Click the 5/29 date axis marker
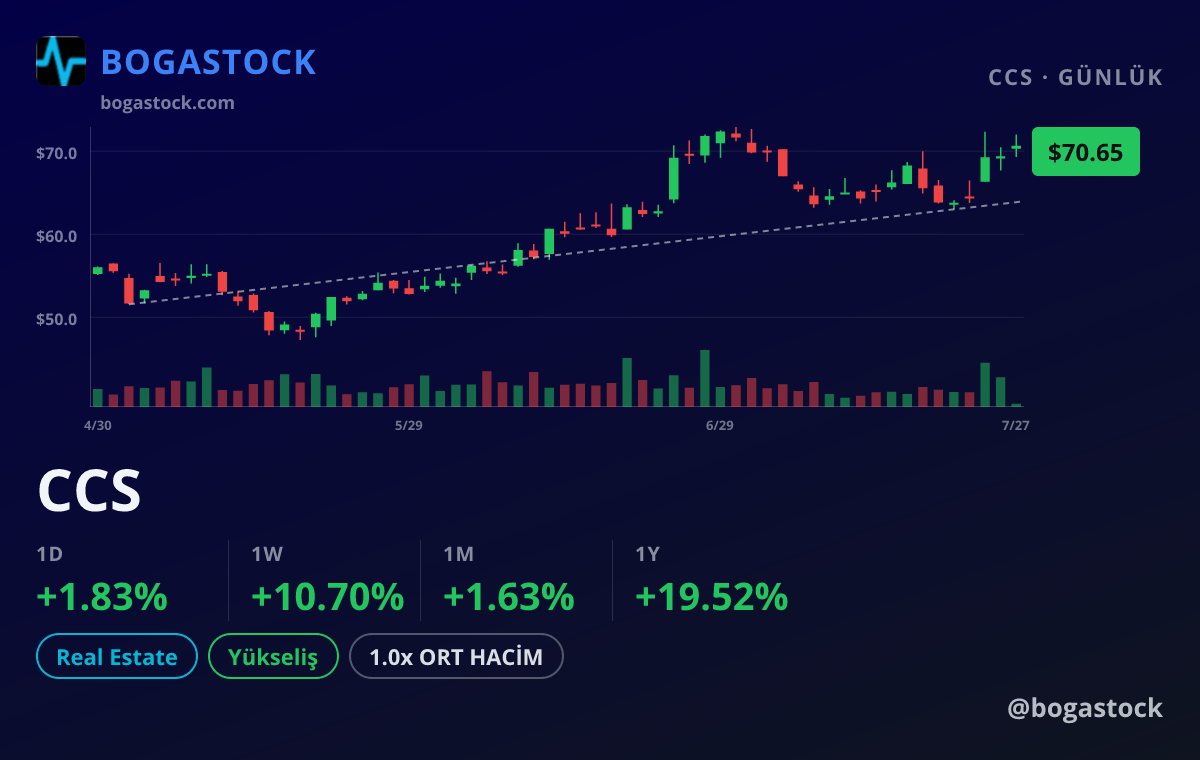The width and height of the screenshot is (1200, 760). coord(409,426)
